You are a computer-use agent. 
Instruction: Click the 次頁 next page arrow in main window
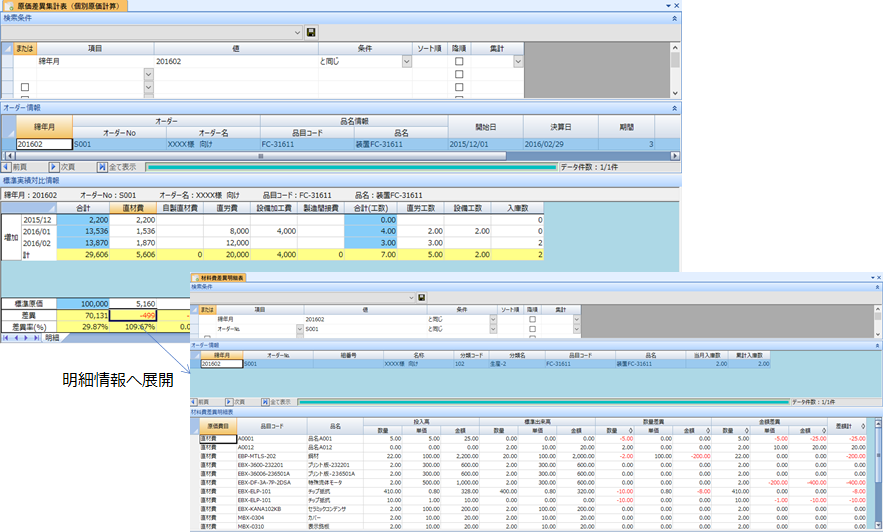point(53,167)
